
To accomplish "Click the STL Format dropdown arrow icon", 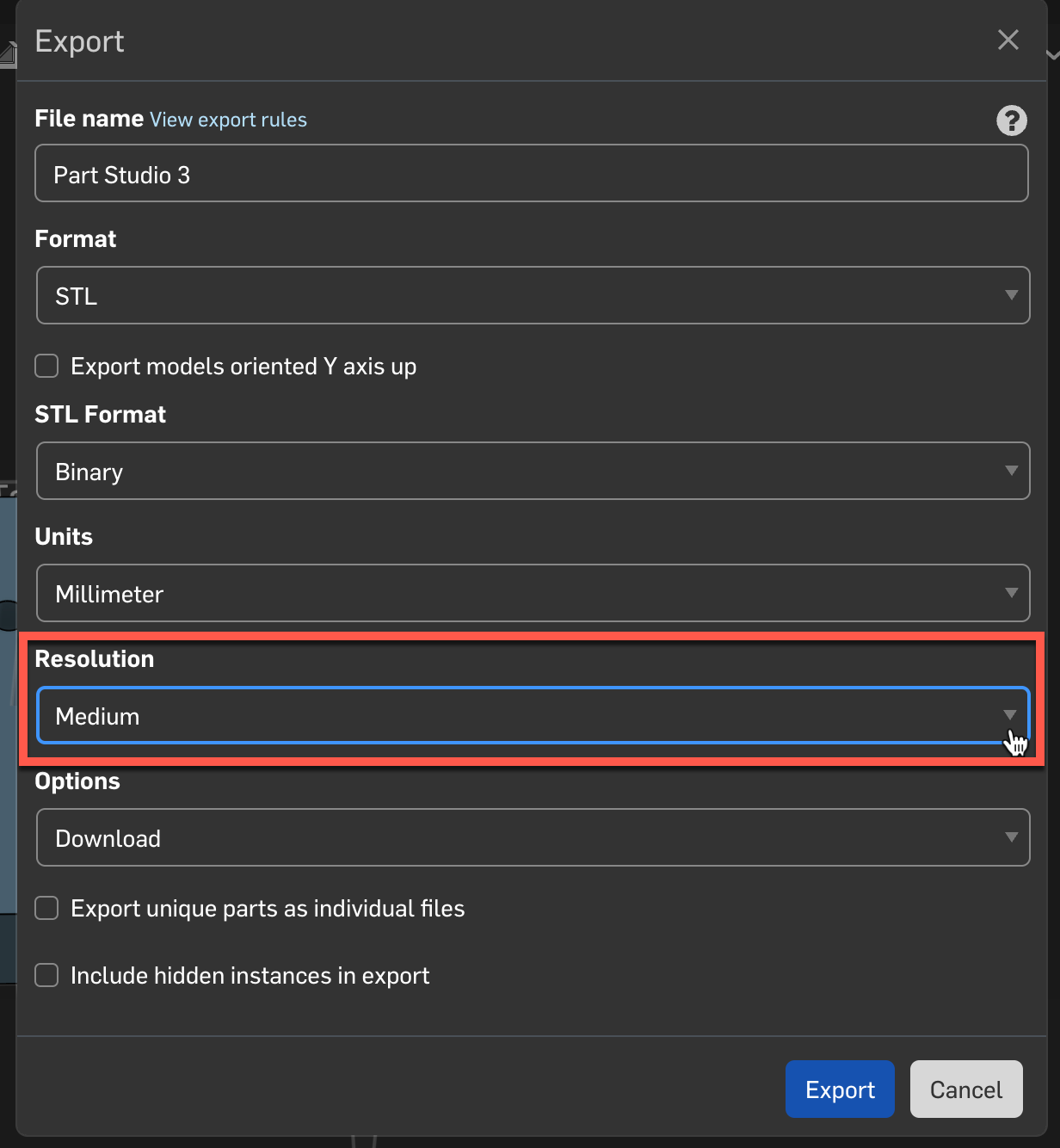I will point(1011,471).
